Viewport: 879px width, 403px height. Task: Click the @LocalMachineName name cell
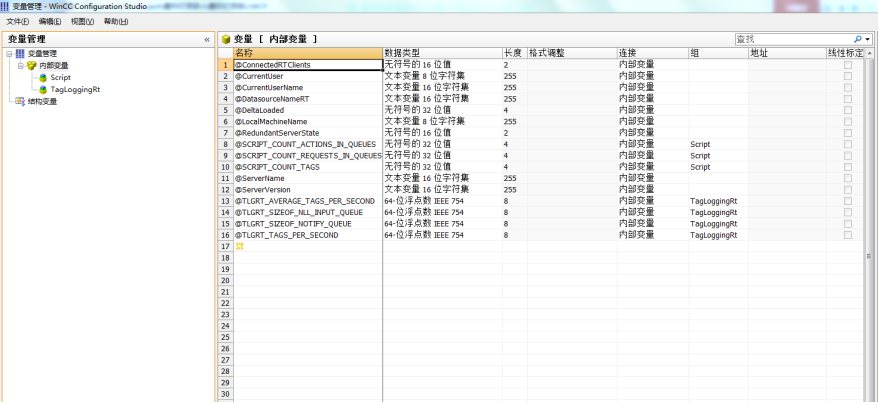tap(308, 122)
